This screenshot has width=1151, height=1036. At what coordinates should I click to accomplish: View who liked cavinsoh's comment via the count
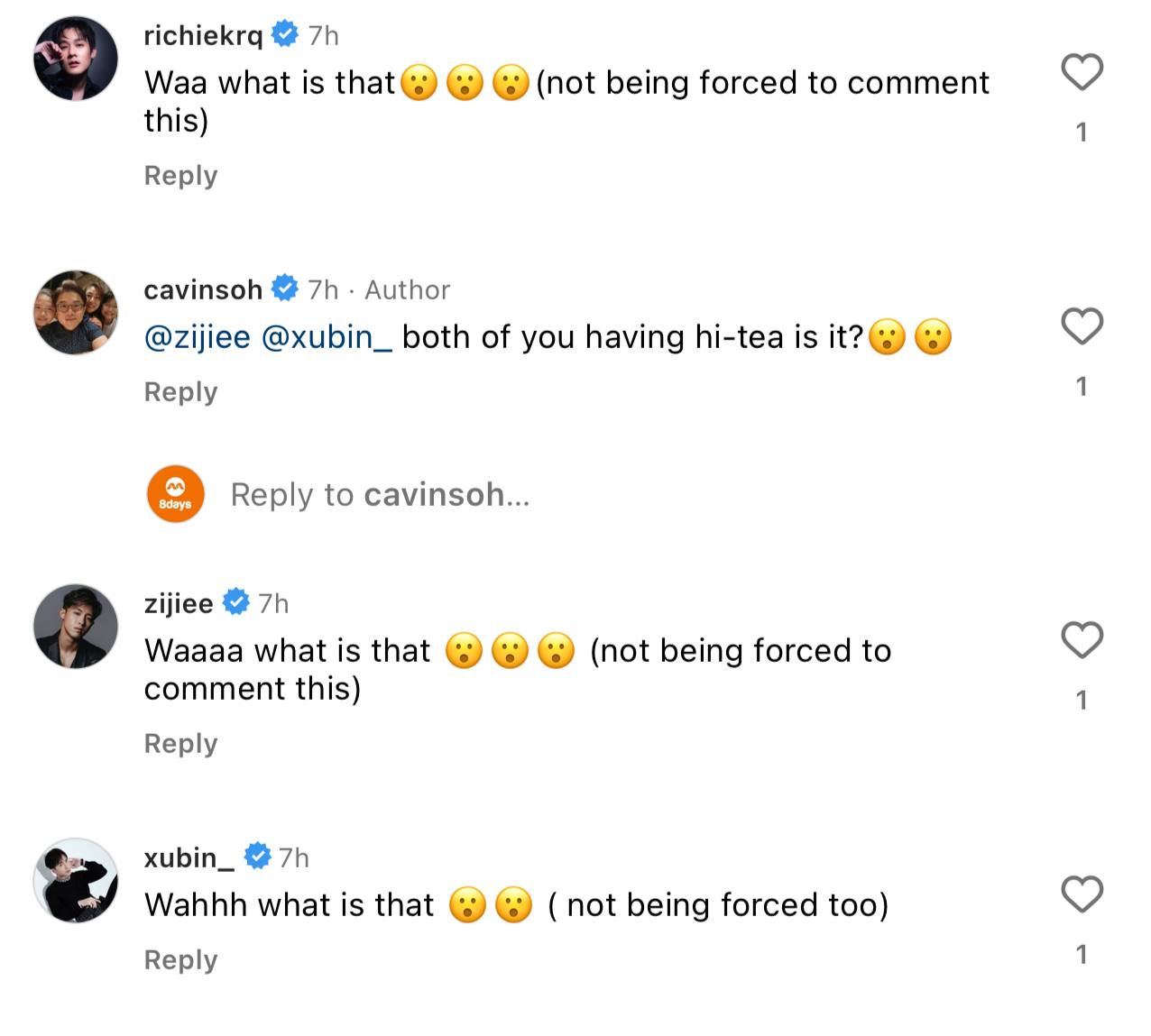coord(1082,386)
